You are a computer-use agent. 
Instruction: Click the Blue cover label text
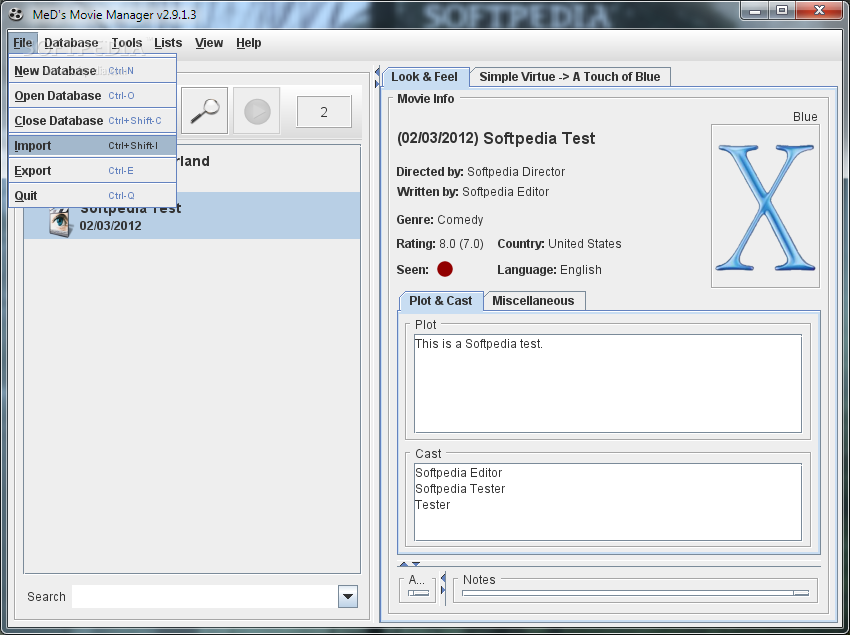point(804,117)
